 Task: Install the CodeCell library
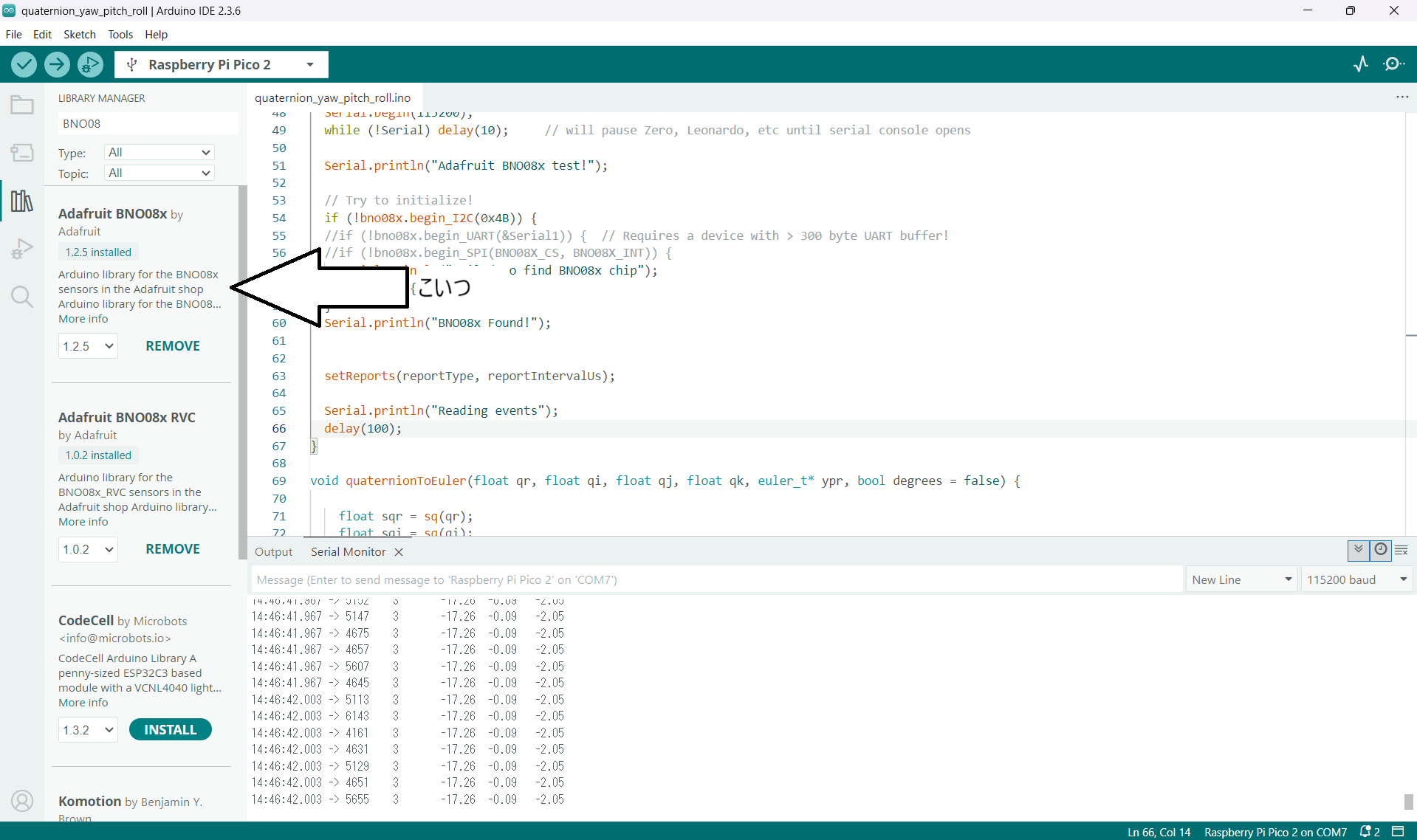click(x=170, y=729)
